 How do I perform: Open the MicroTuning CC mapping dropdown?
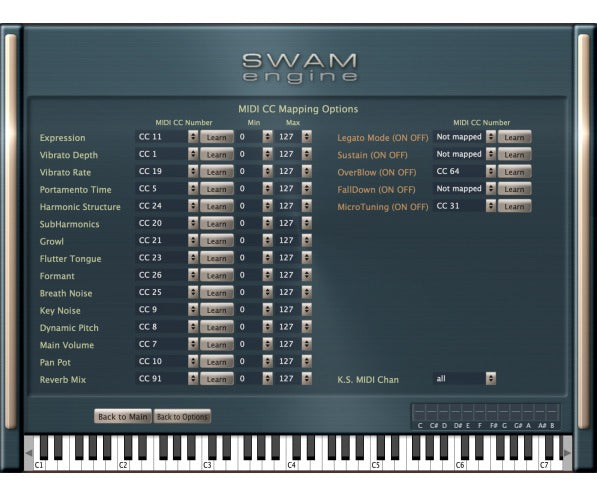pyautogui.click(x=491, y=206)
